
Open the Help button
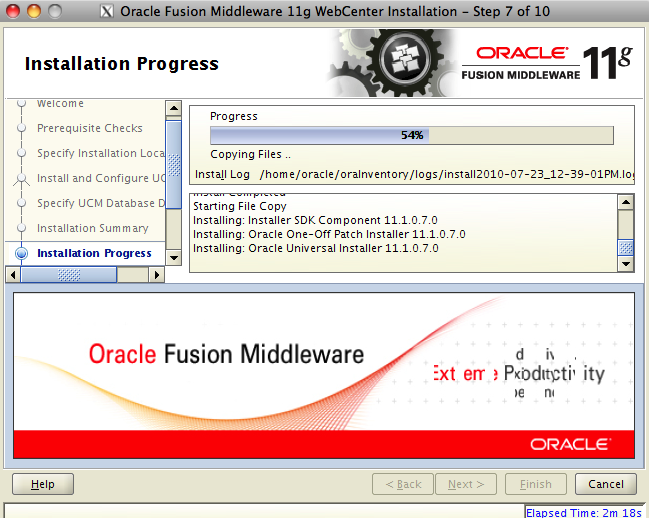click(43, 484)
